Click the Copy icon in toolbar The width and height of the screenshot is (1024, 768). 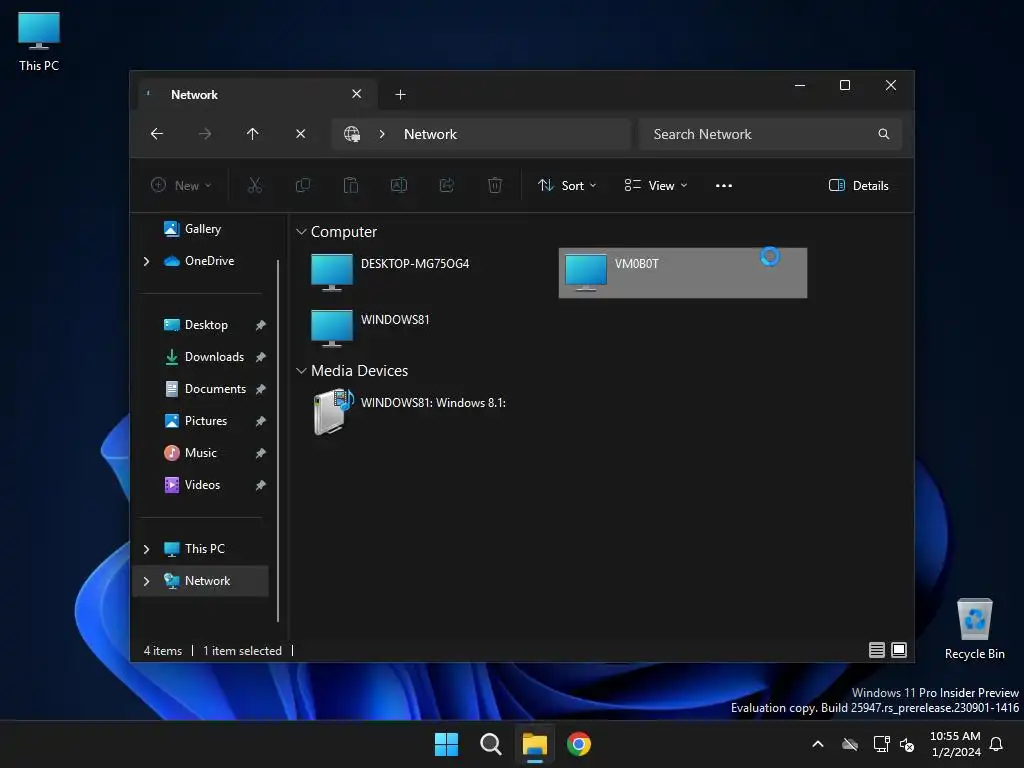click(x=303, y=185)
